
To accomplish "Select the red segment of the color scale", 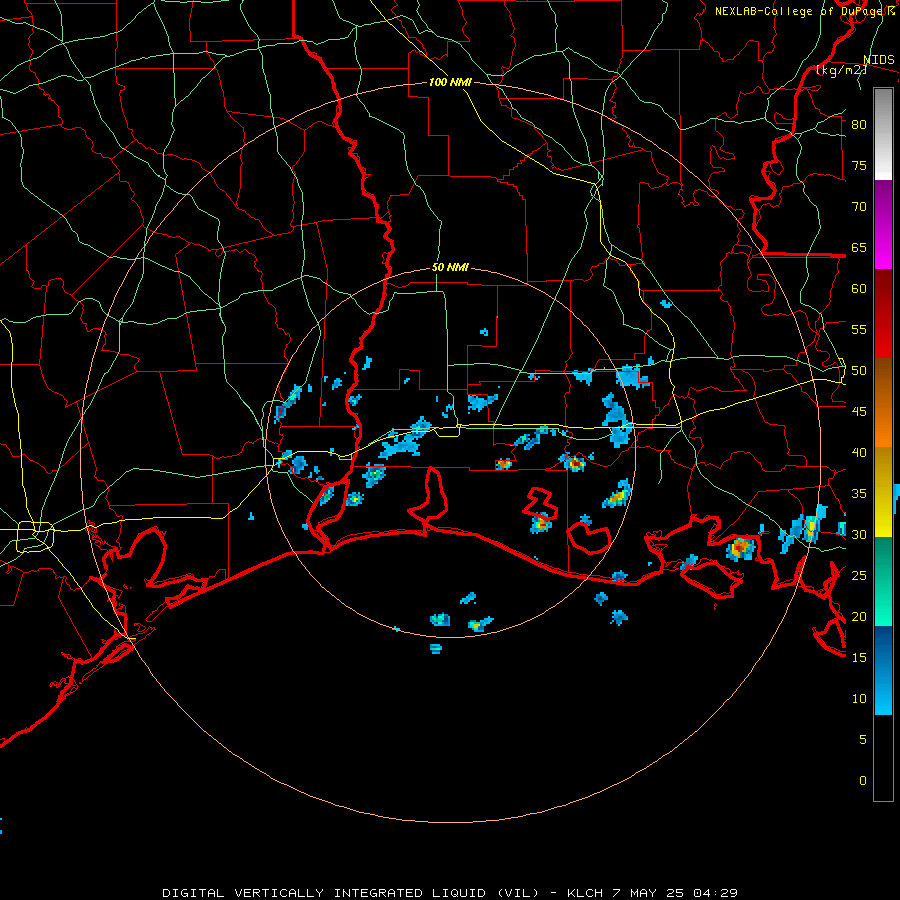I will (x=883, y=314).
